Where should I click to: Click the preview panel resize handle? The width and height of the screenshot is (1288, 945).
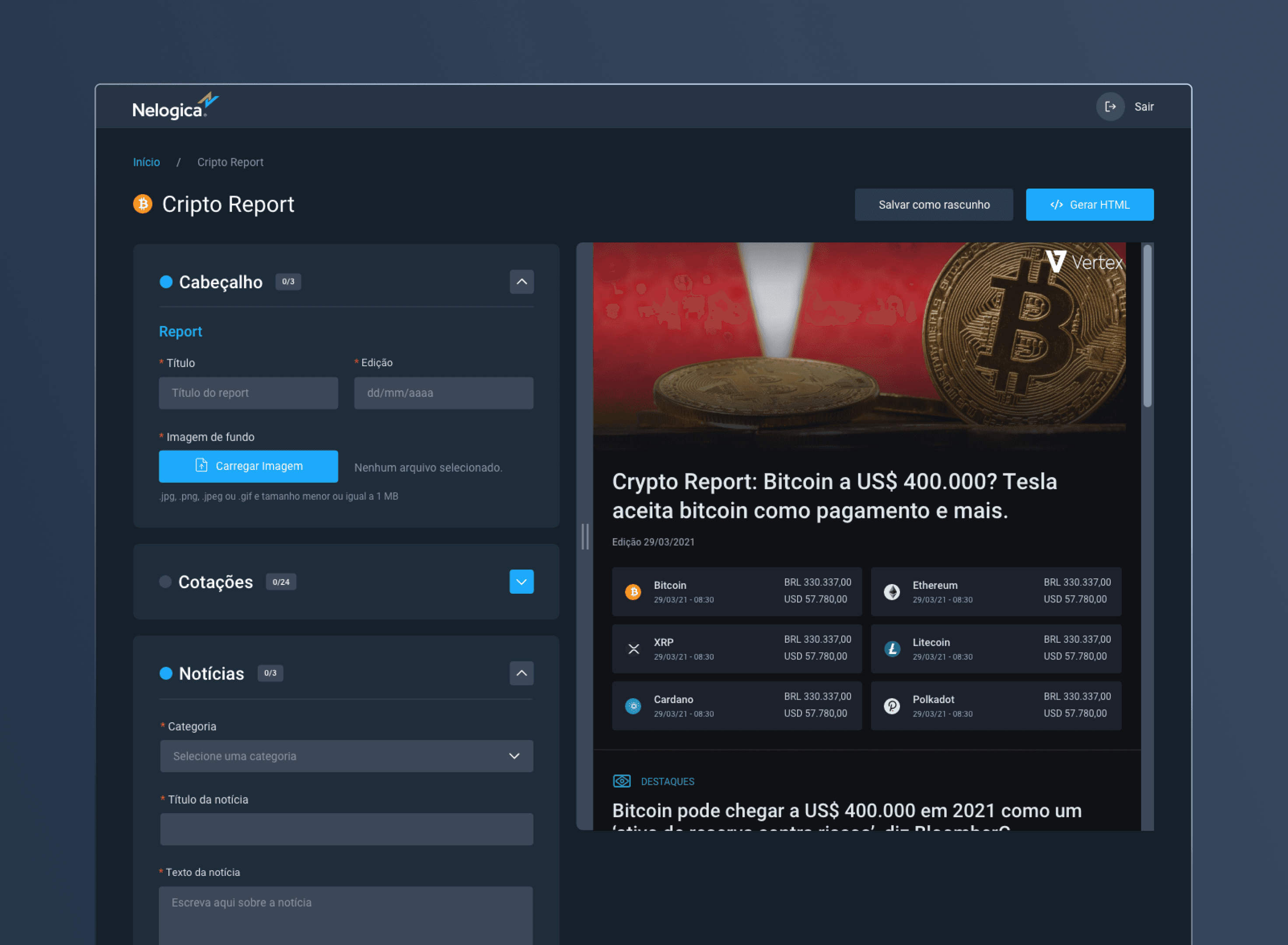[584, 536]
